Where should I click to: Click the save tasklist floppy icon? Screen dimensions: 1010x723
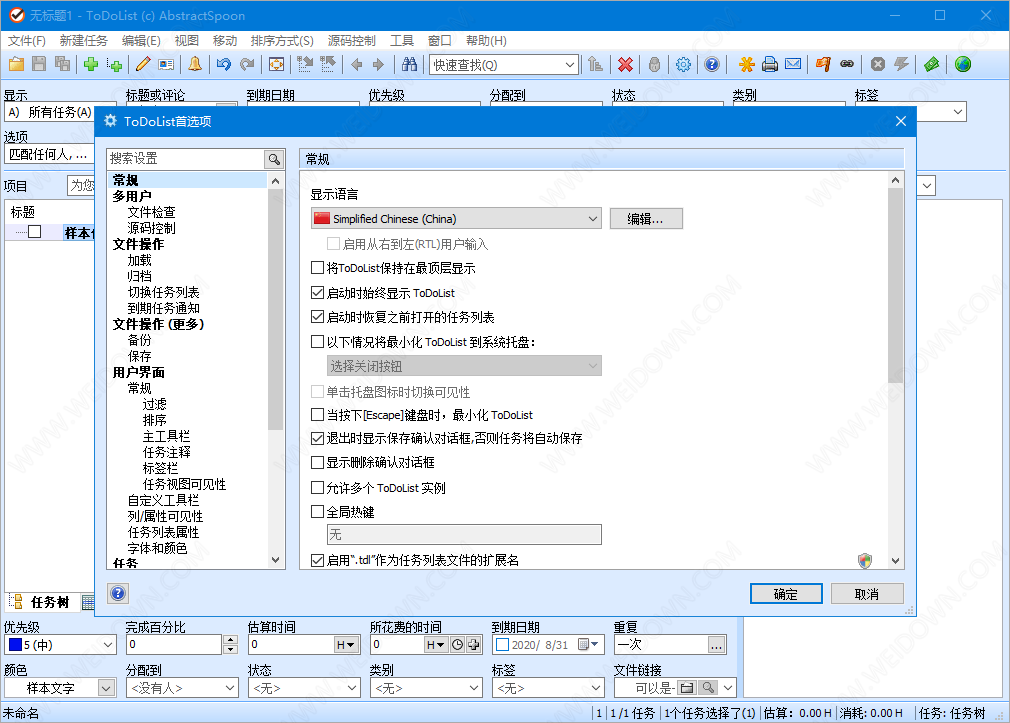click(x=39, y=64)
